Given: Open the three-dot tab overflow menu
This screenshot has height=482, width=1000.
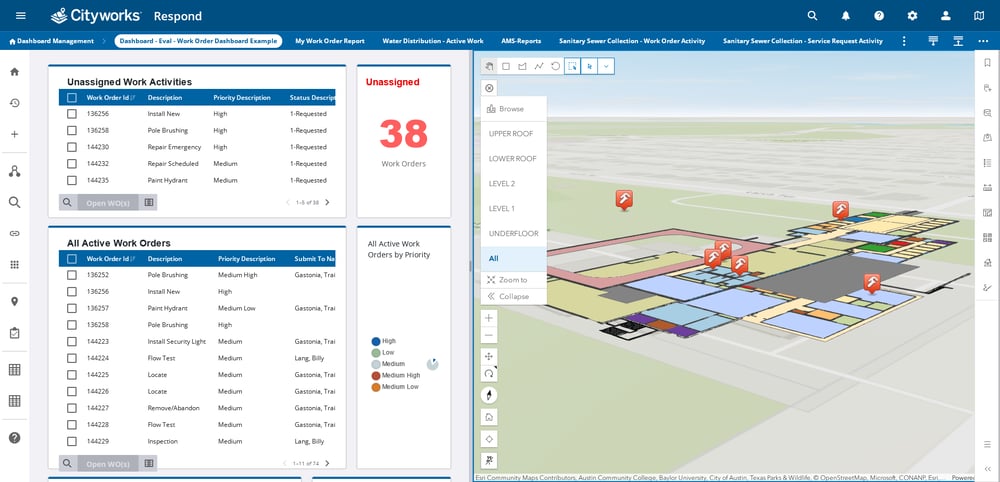Looking at the screenshot, I should (904, 41).
